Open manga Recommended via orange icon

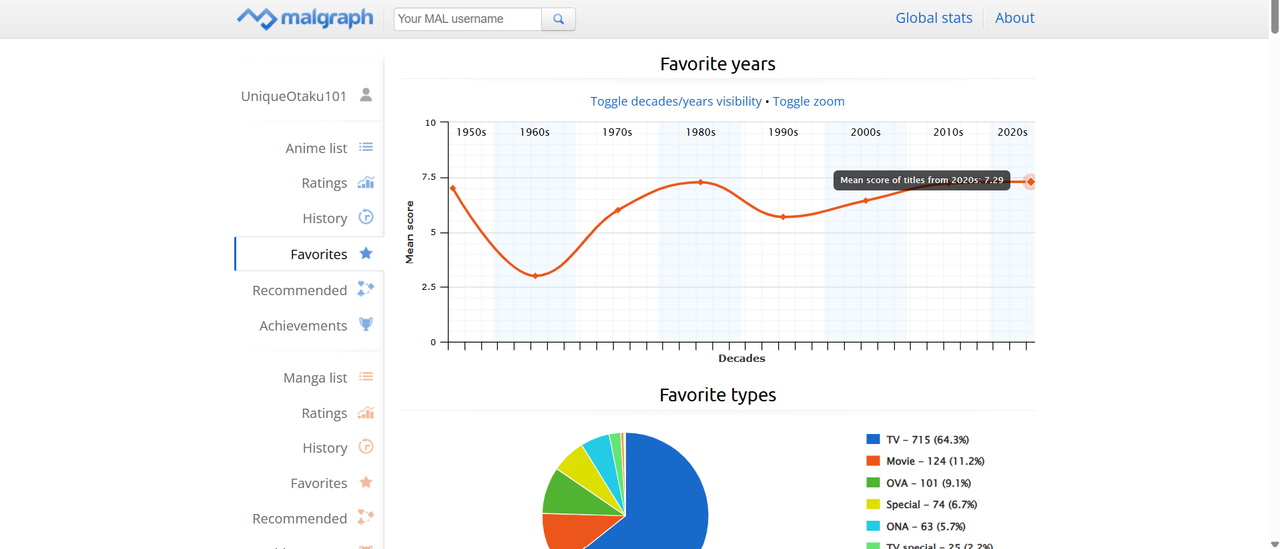coord(366,517)
